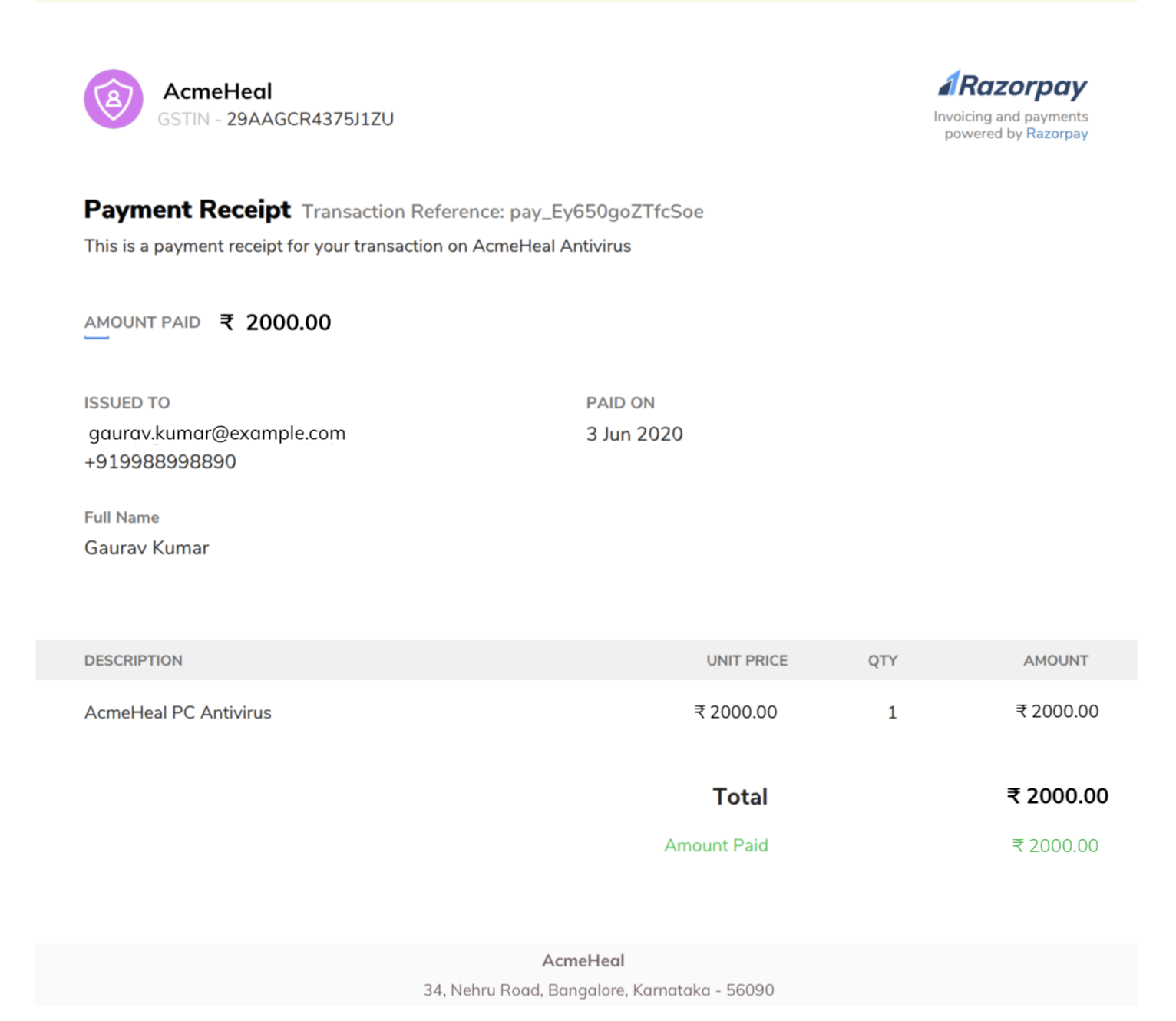Click the footer address on Nehru Road, Bangalore

coord(599,990)
